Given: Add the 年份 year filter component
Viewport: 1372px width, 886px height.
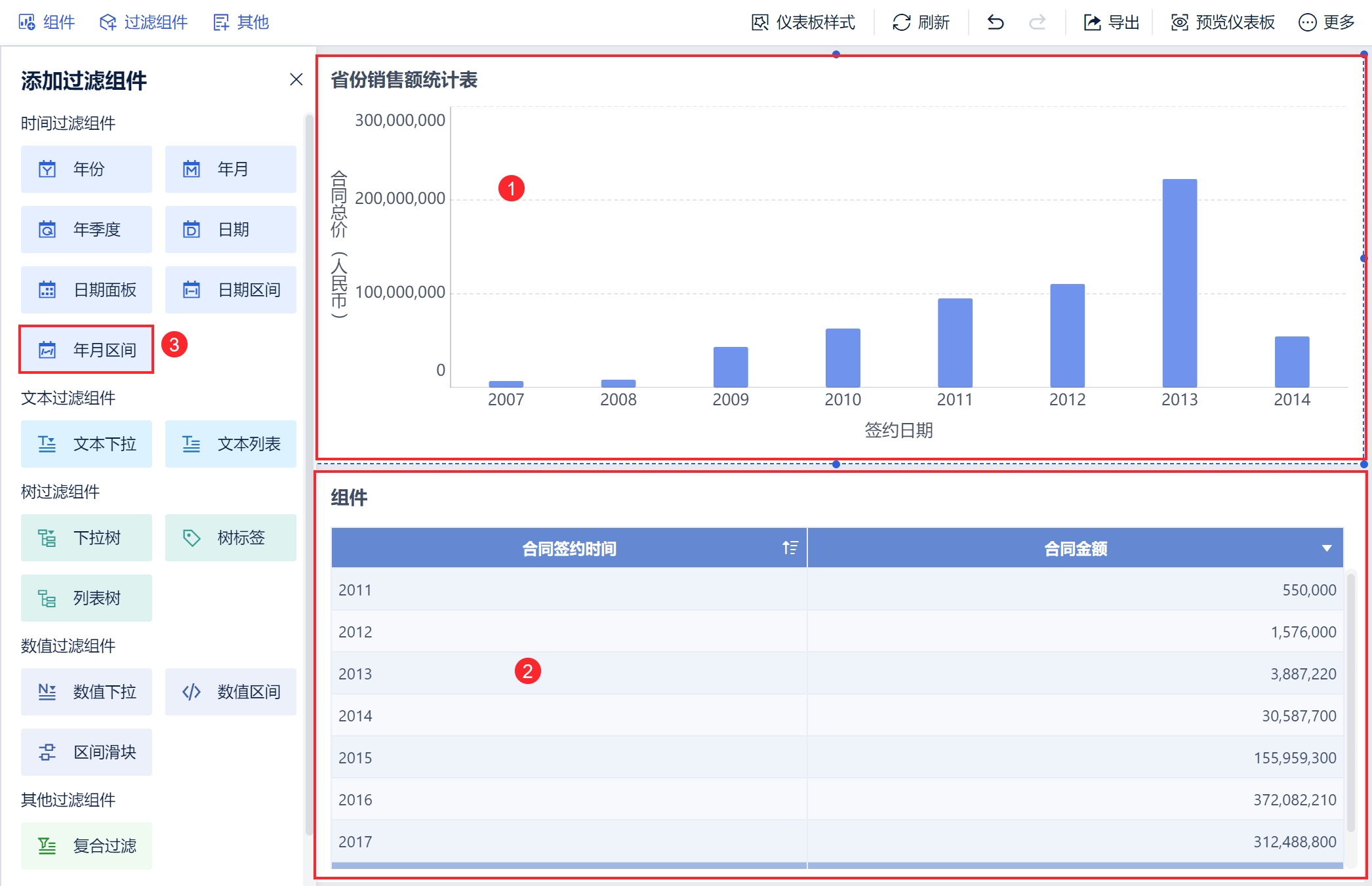Looking at the screenshot, I should [87, 169].
